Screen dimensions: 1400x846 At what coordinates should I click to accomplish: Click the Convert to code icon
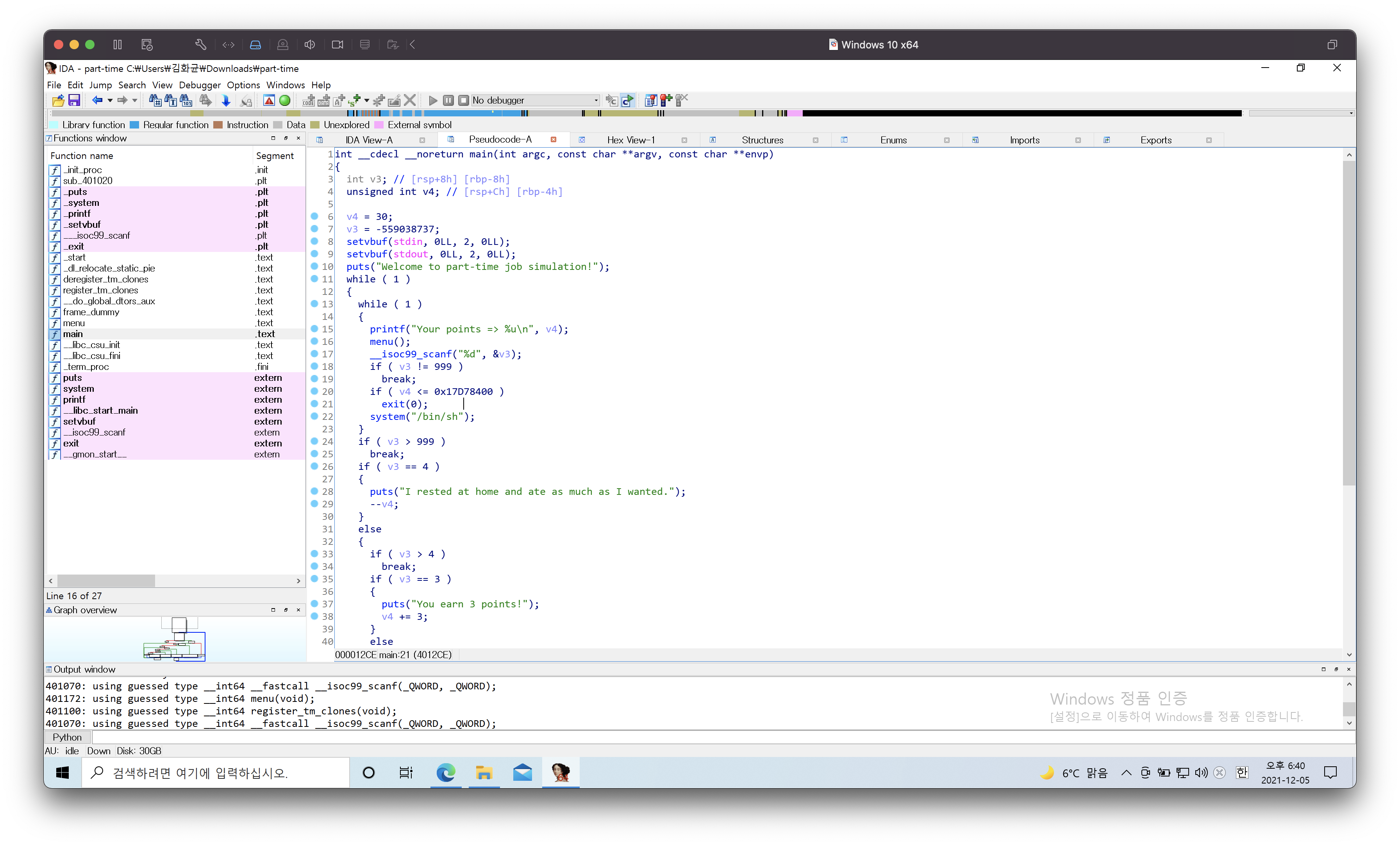tap(309, 100)
